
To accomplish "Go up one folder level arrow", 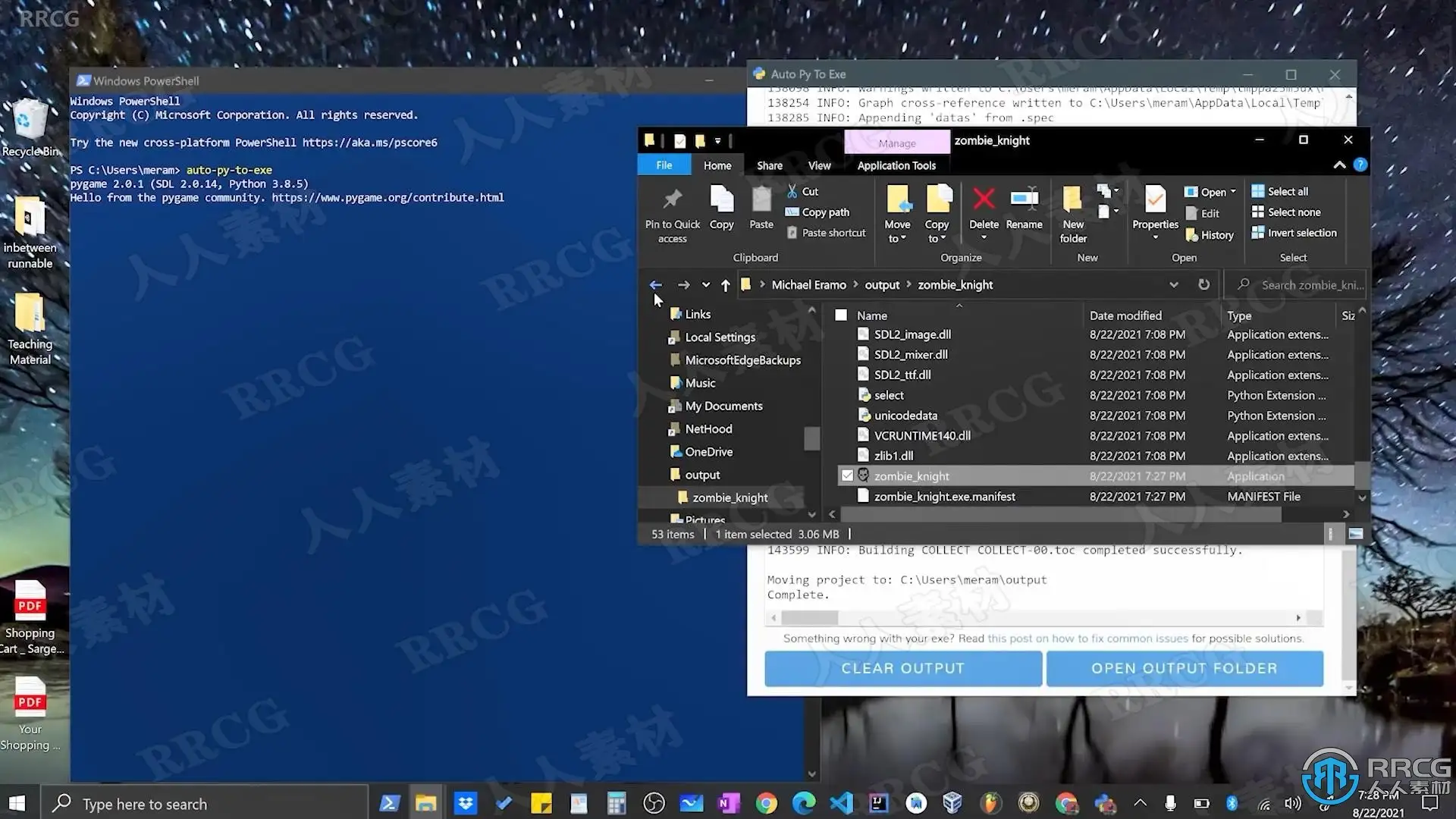I will pyautogui.click(x=725, y=285).
